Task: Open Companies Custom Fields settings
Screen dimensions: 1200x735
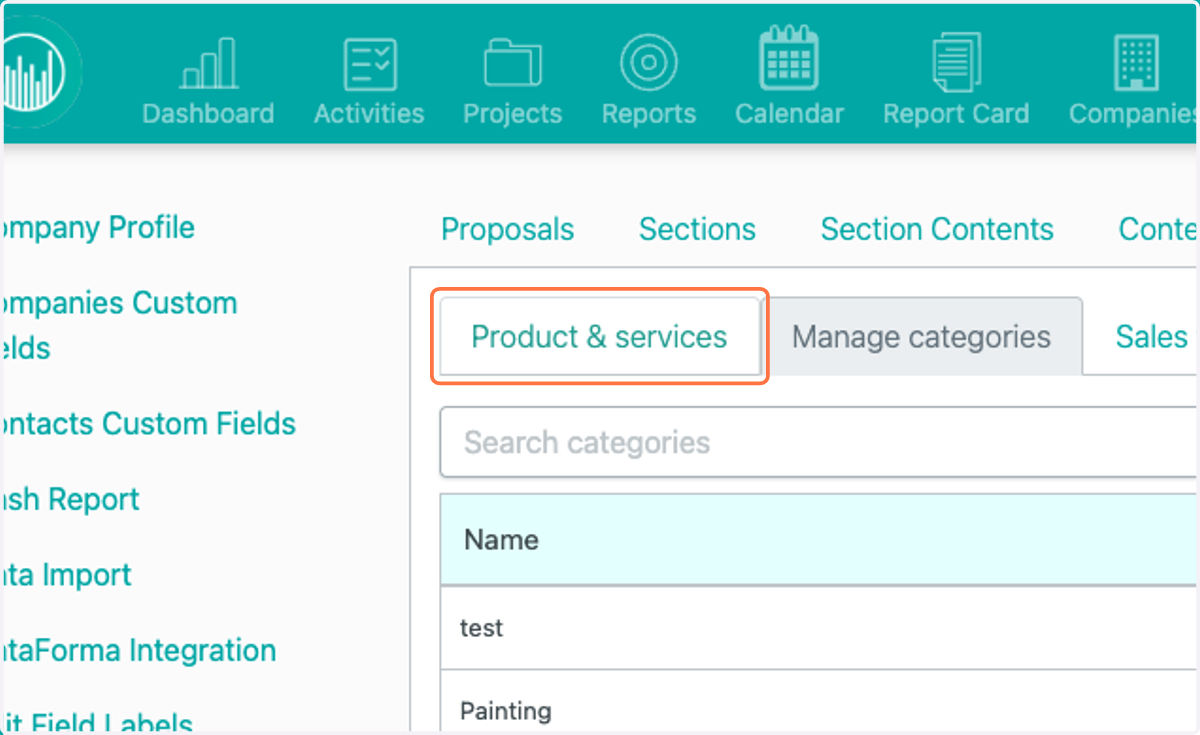Action: click(x=120, y=325)
